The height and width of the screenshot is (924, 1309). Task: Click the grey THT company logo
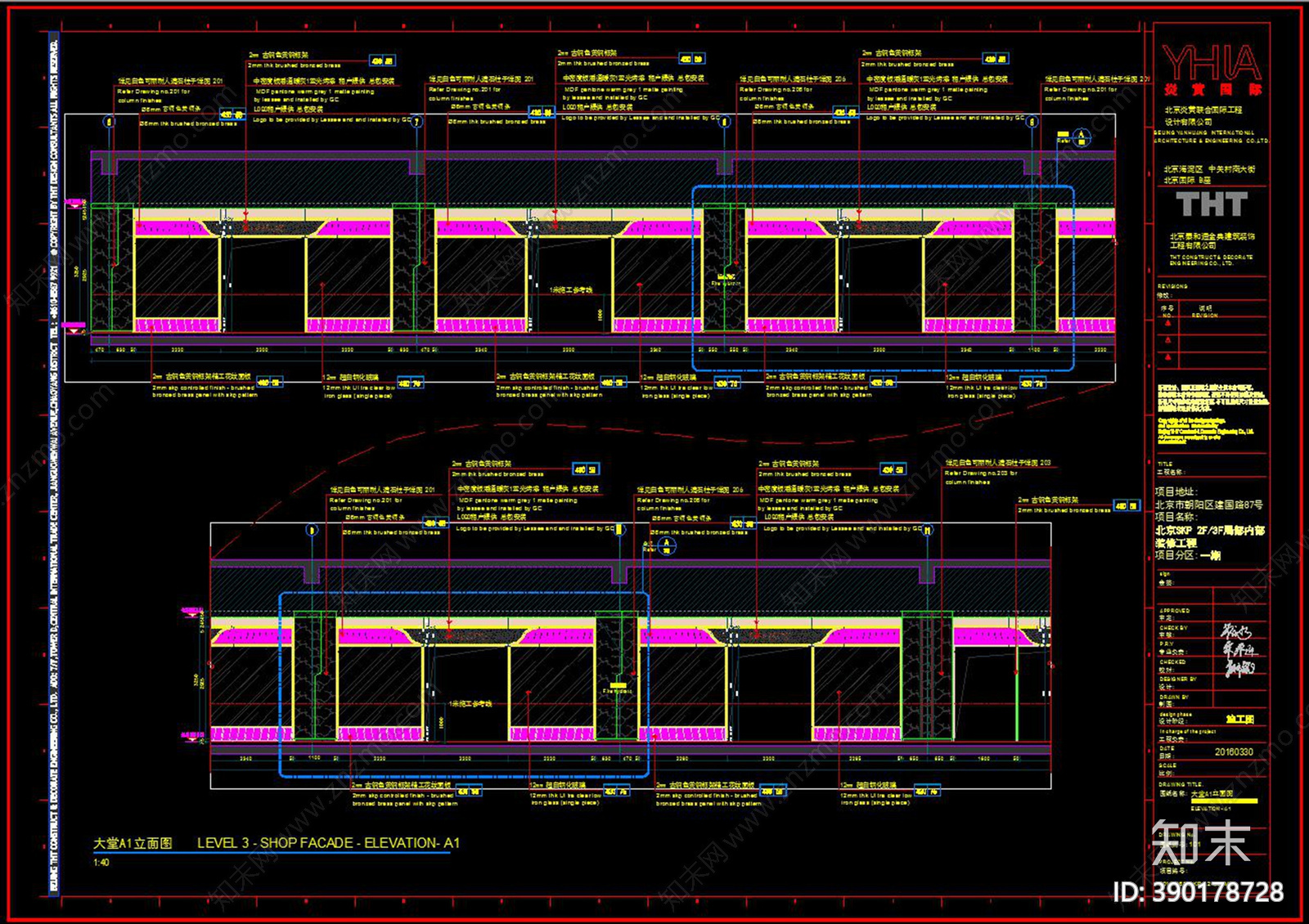point(1212,204)
